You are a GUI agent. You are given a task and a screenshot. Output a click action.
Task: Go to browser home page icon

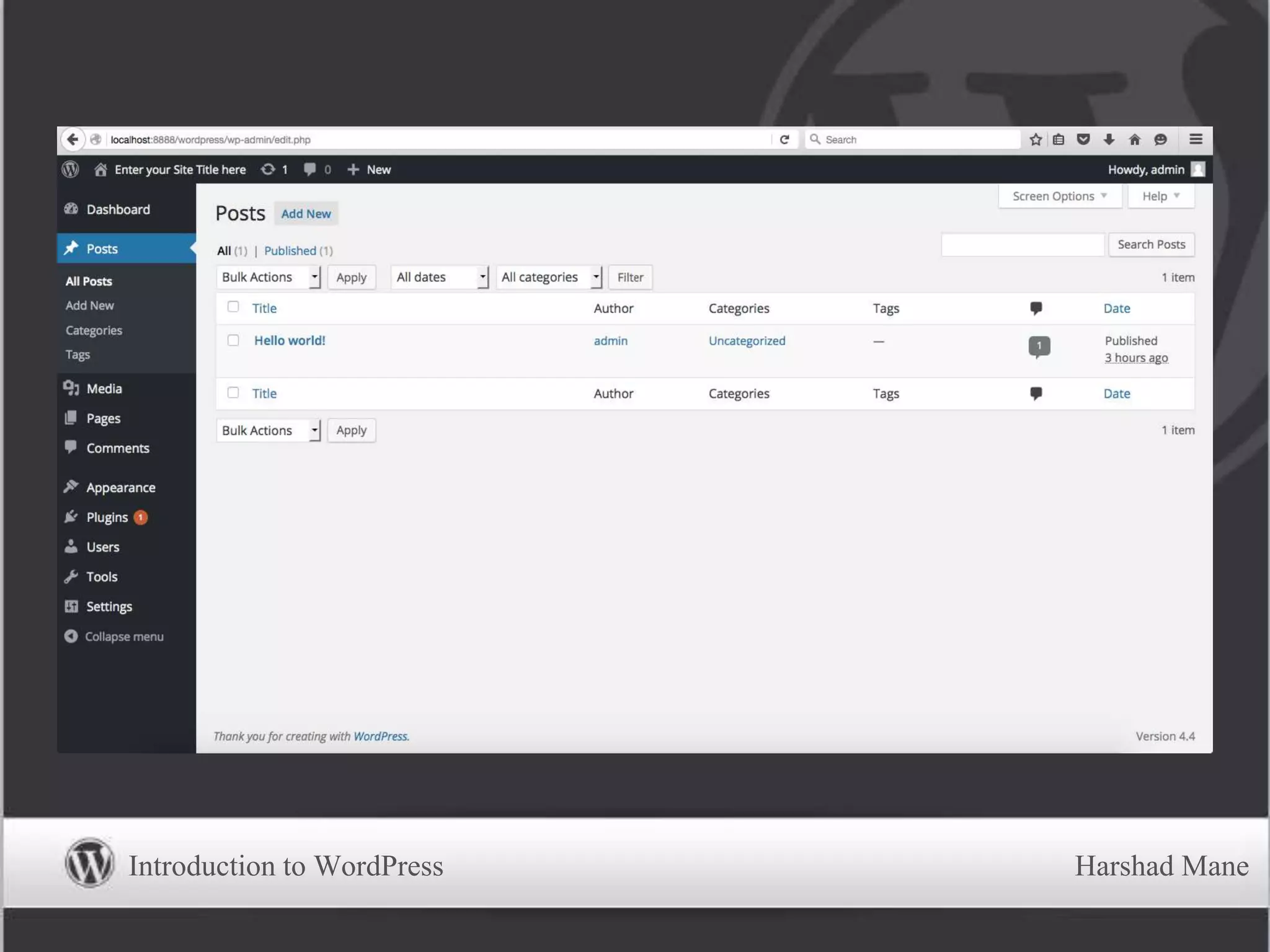tap(1135, 139)
